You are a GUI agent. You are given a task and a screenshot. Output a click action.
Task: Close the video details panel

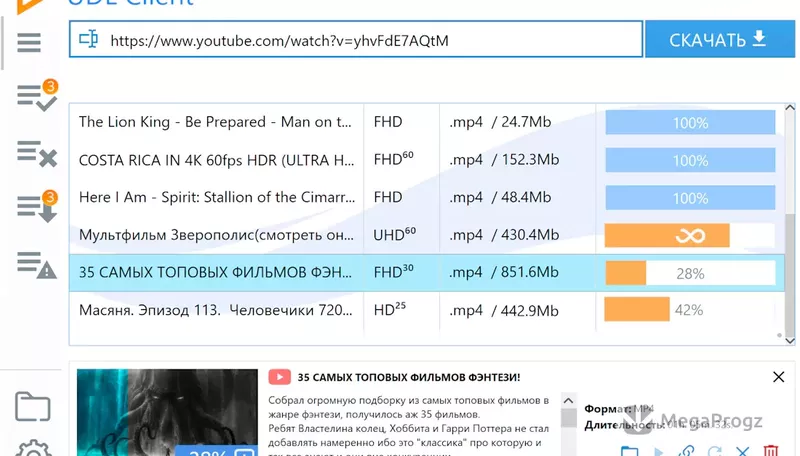(779, 377)
